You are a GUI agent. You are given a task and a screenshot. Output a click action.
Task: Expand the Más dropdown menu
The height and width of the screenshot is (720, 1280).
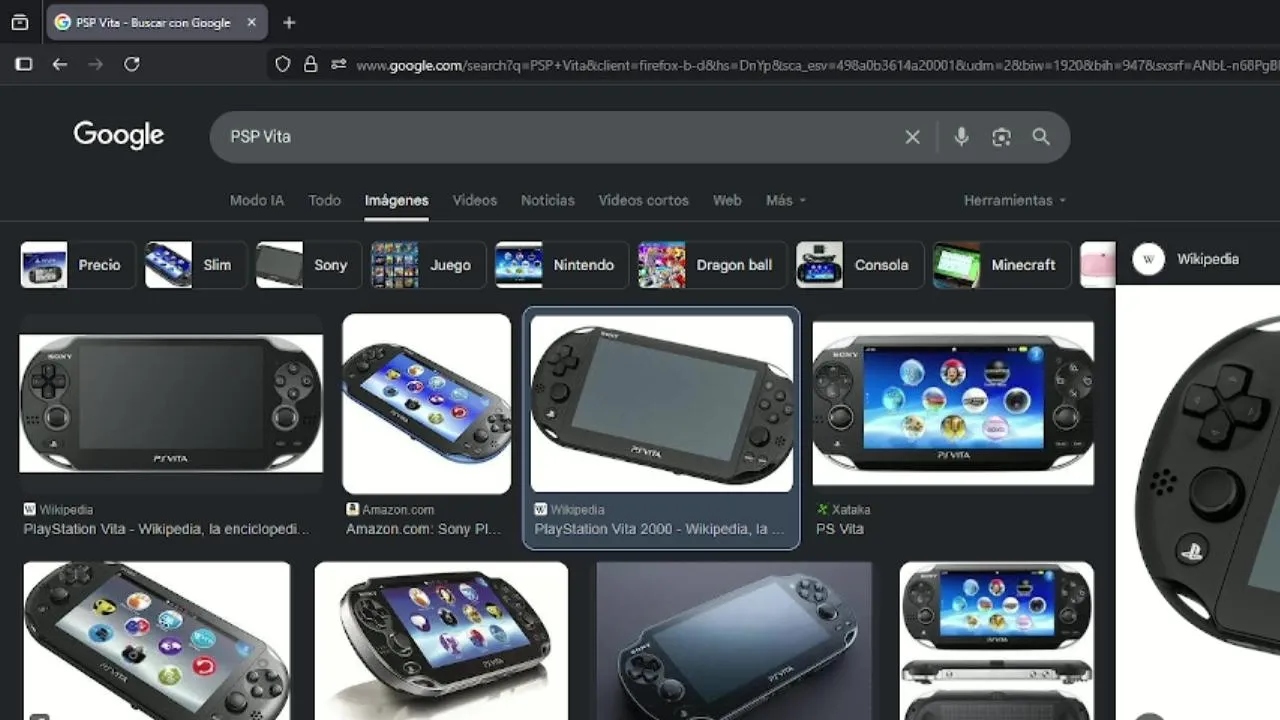(x=786, y=200)
